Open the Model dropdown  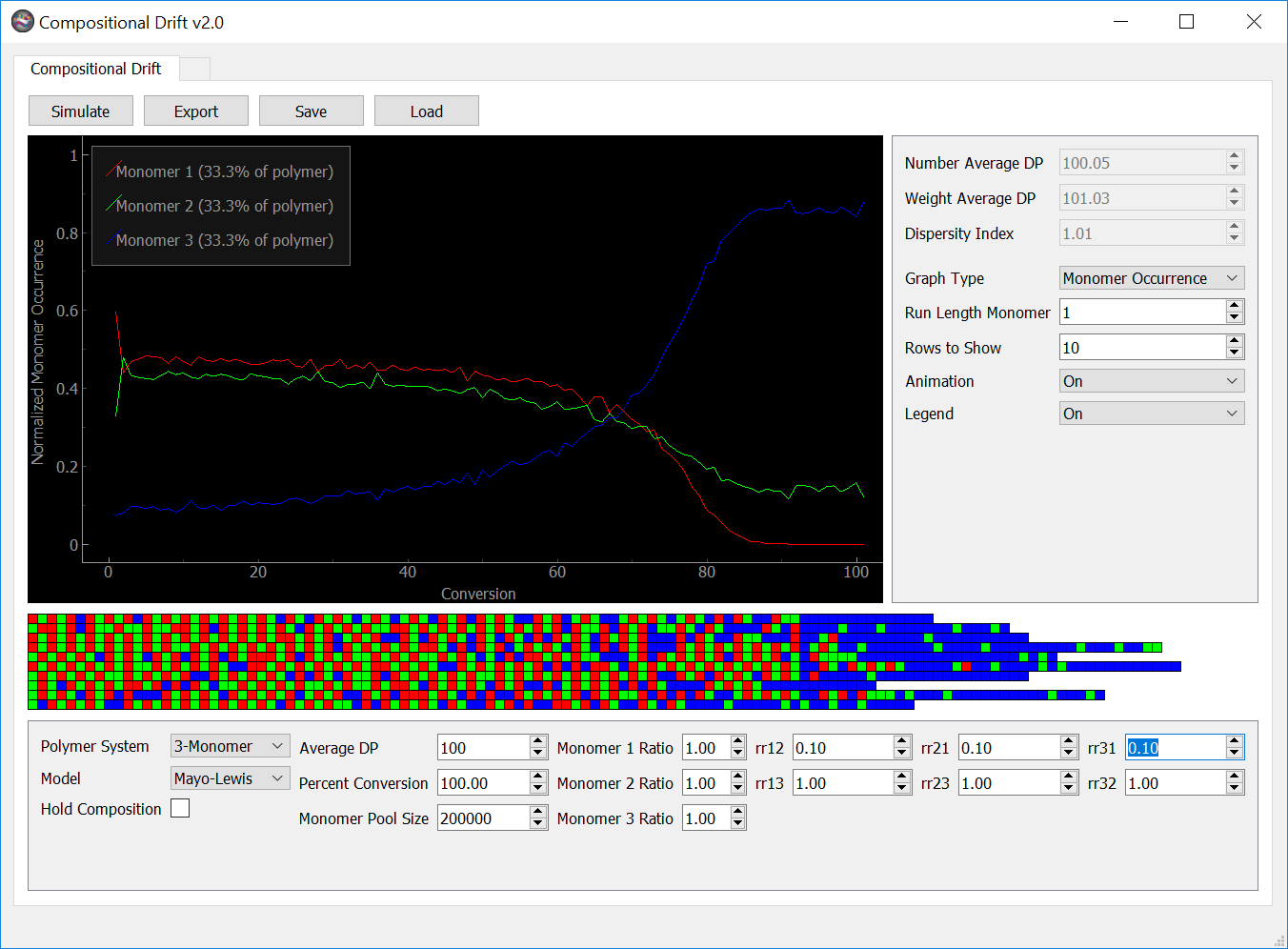click(x=230, y=778)
